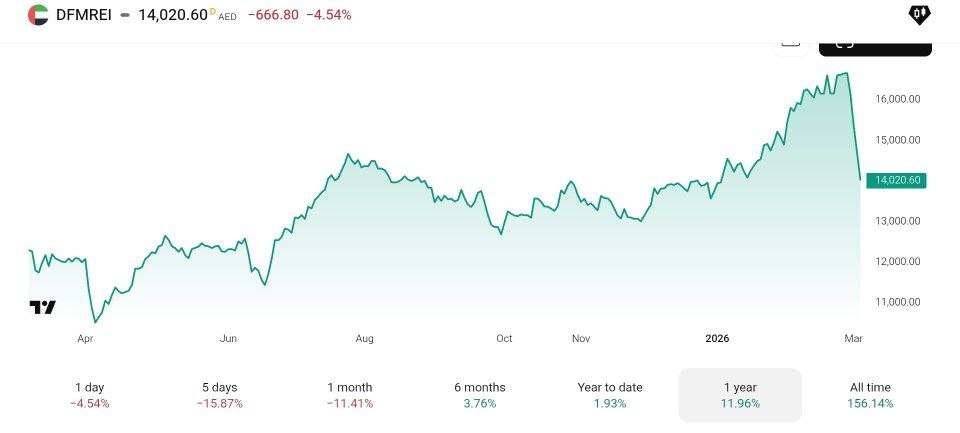This screenshot has width=960, height=433.
Task: Select the 1 month performance range
Action: tap(350, 395)
